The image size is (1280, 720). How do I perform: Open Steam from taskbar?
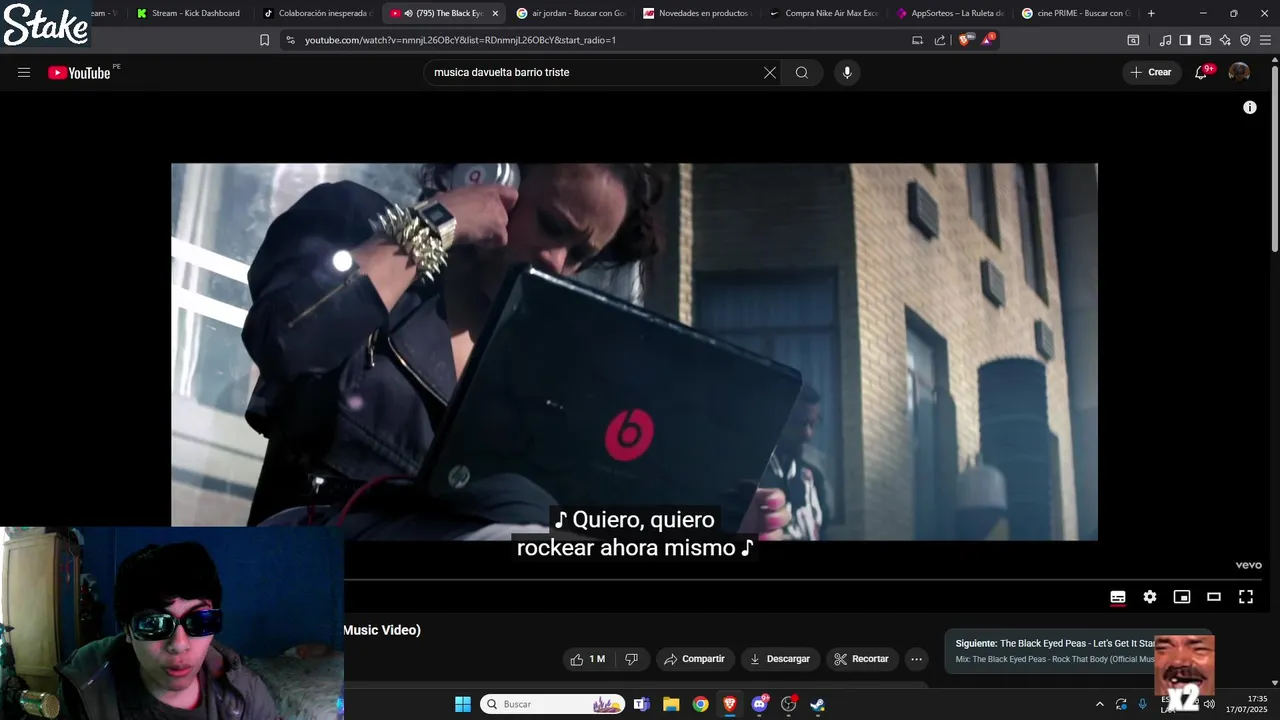(x=818, y=704)
